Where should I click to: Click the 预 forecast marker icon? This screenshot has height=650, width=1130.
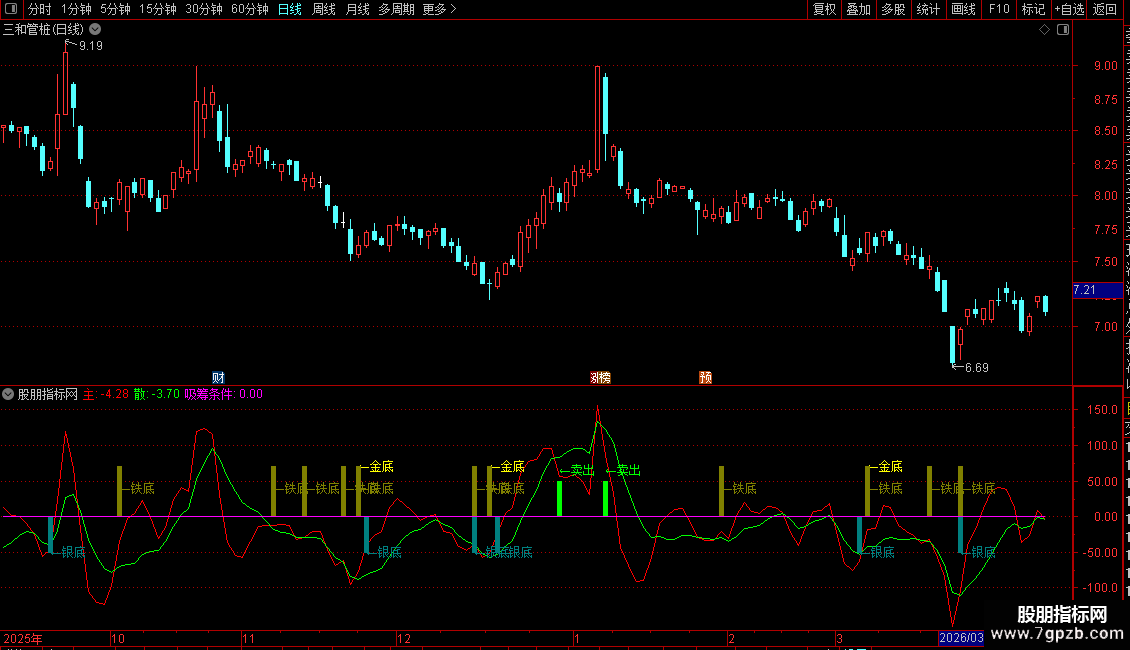coord(706,377)
